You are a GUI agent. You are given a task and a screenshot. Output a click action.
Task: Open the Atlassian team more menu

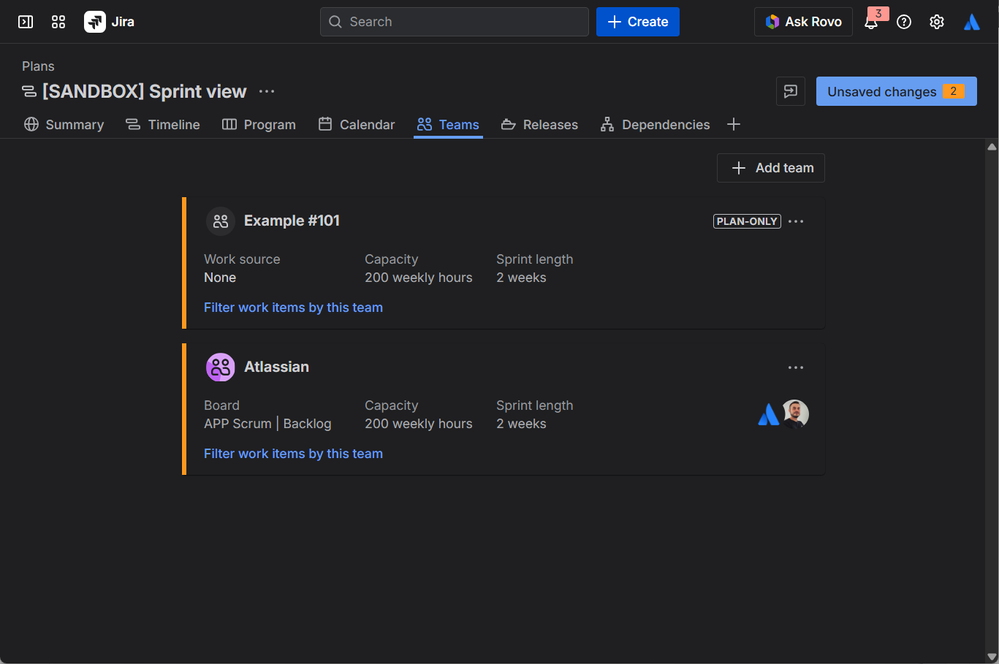(x=796, y=367)
